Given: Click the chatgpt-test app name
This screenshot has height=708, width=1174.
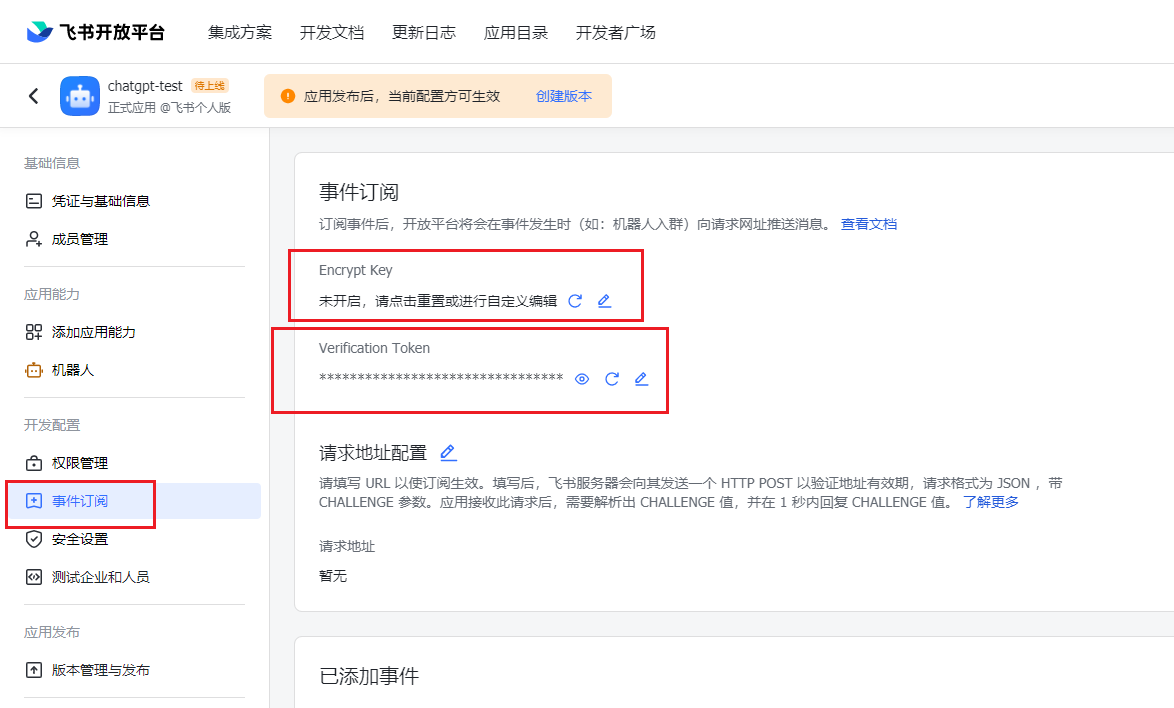Looking at the screenshot, I should (145, 86).
